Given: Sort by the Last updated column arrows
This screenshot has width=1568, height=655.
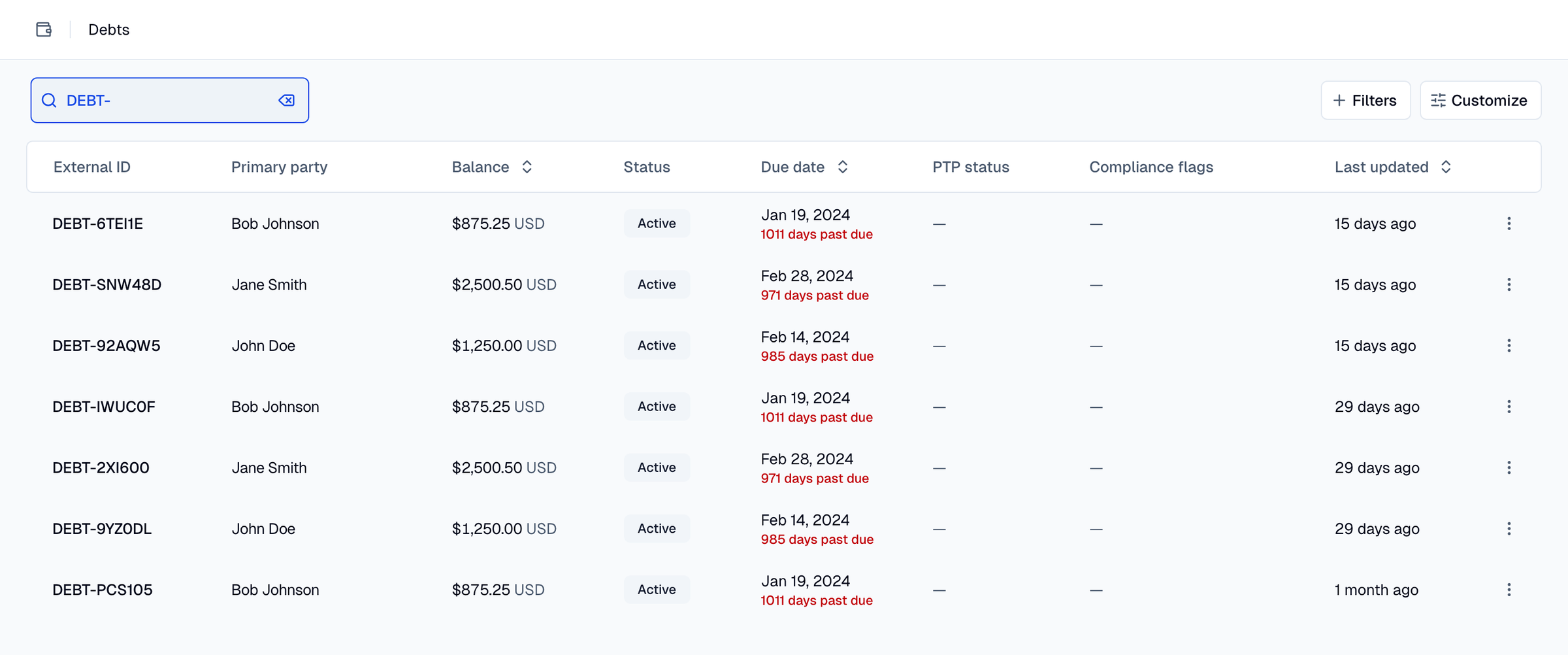Looking at the screenshot, I should coord(1446,167).
